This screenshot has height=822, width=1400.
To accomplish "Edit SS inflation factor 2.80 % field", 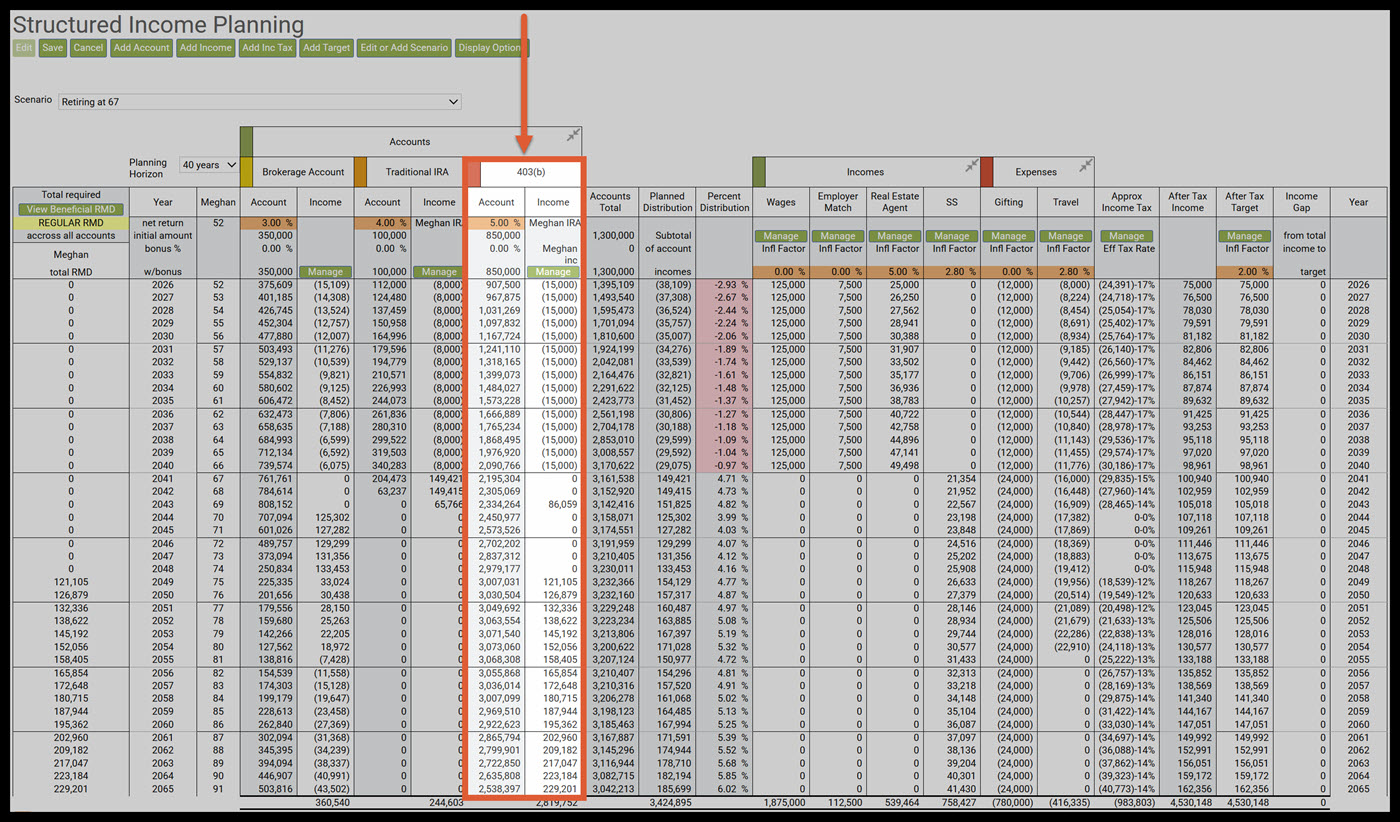I will [x=952, y=271].
